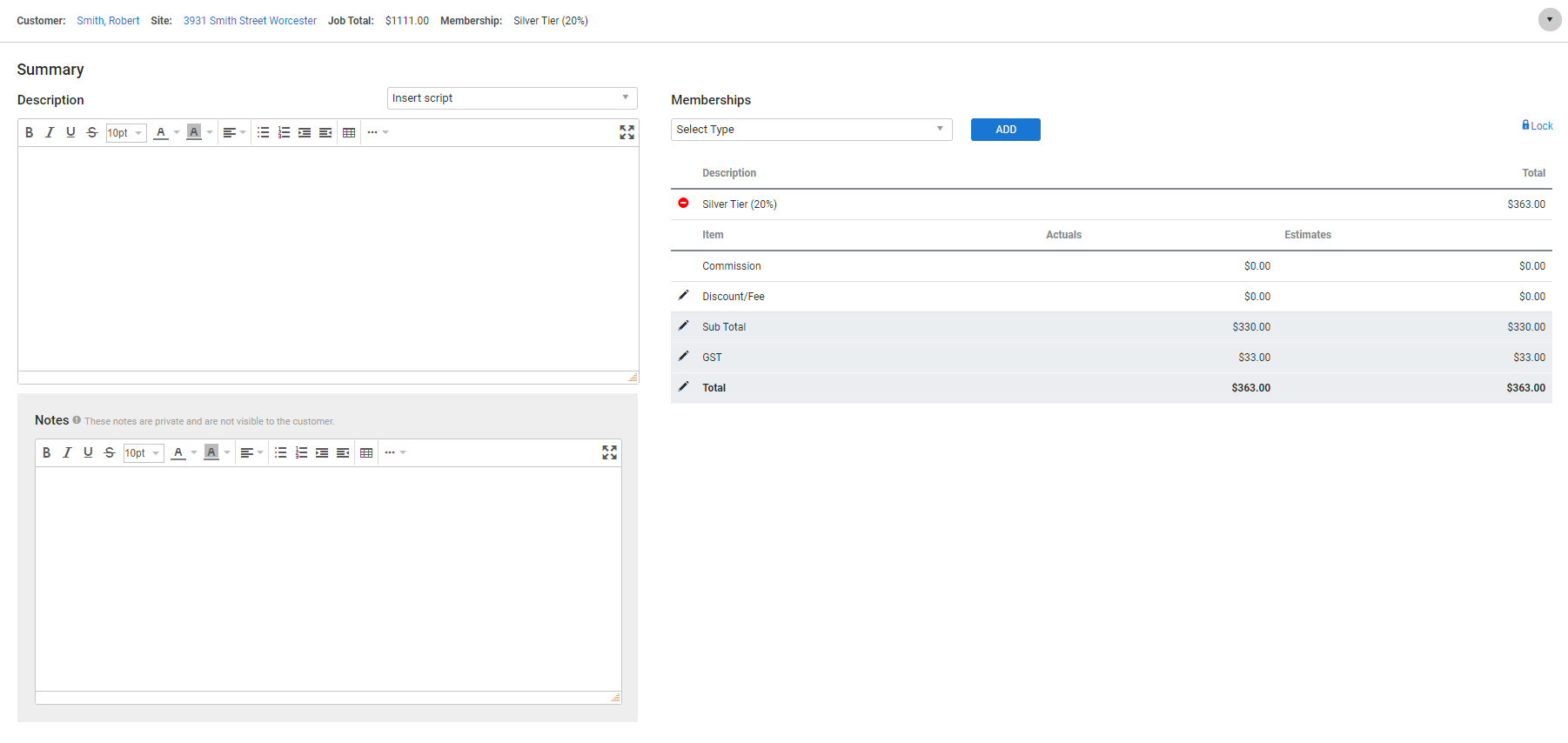
Task: Pick the text color in the Description toolbar
Action: 161,132
